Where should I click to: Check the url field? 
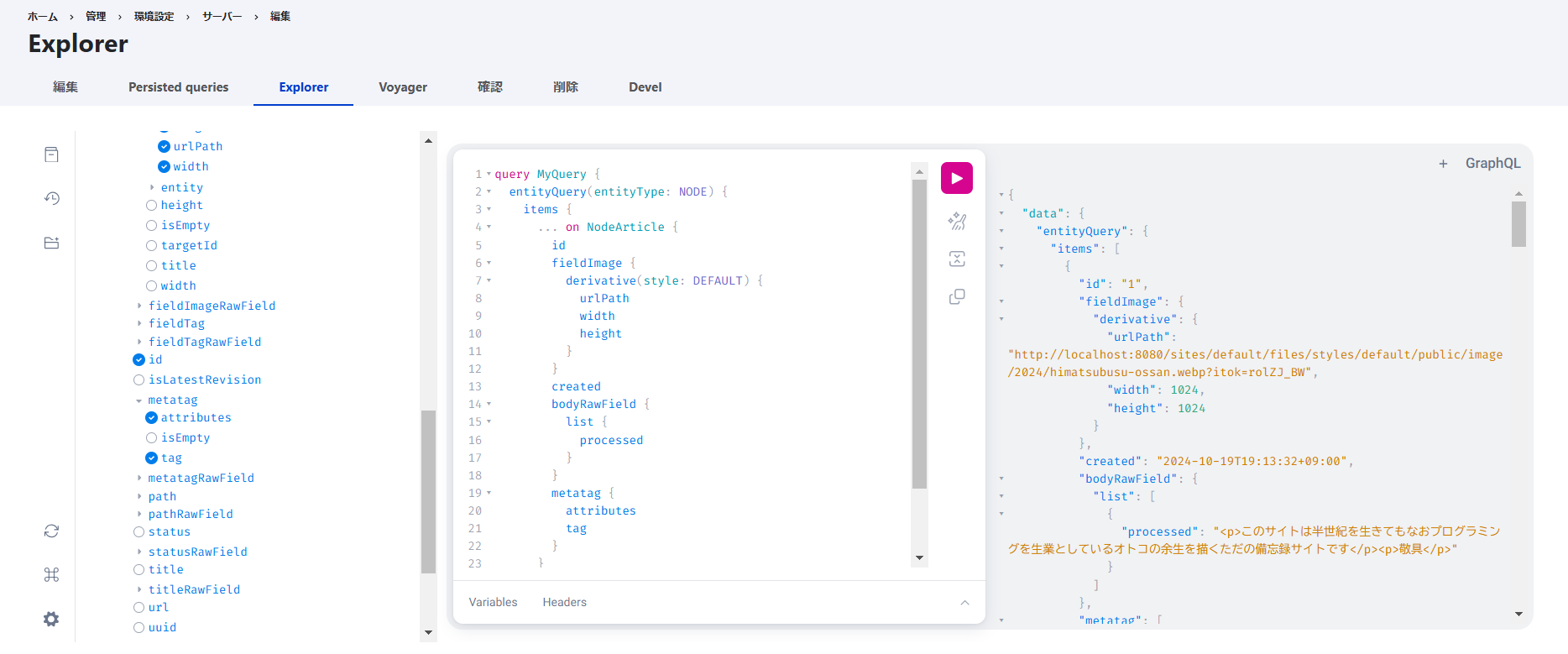139,607
